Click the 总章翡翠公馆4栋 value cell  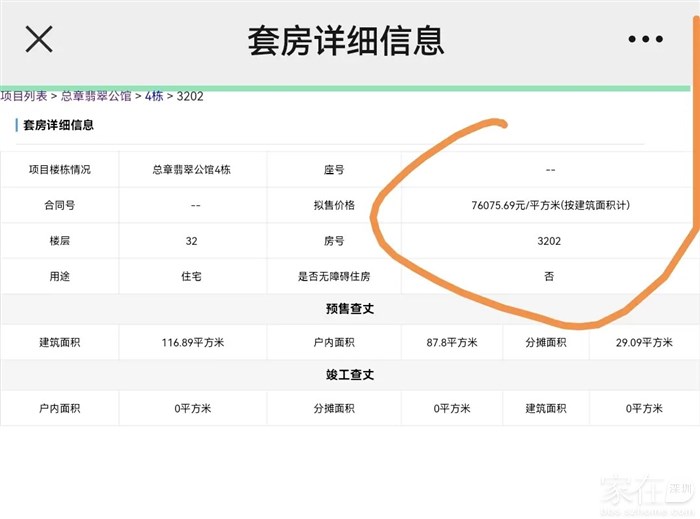[x=191, y=170]
